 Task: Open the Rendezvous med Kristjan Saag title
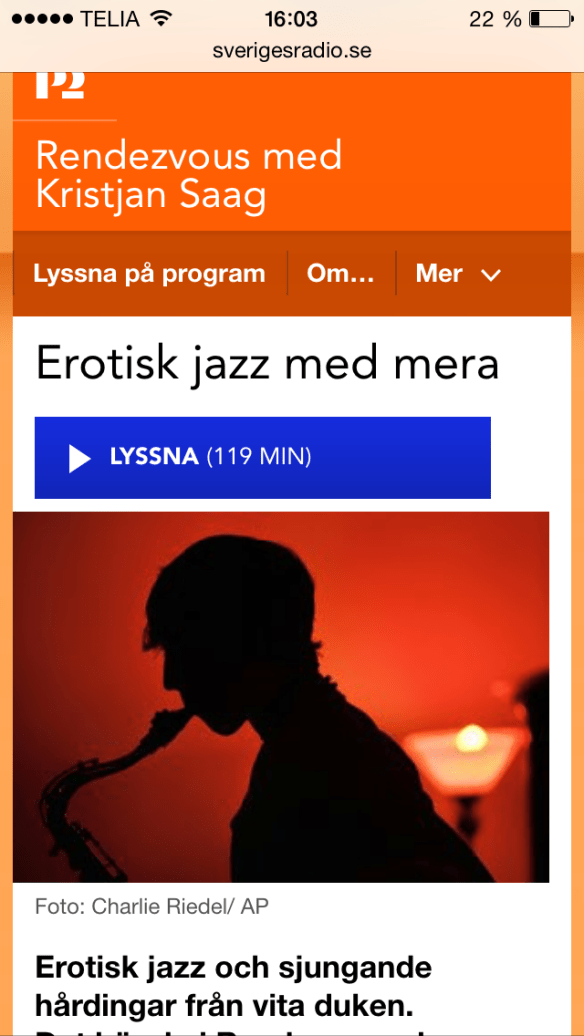(x=189, y=176)
